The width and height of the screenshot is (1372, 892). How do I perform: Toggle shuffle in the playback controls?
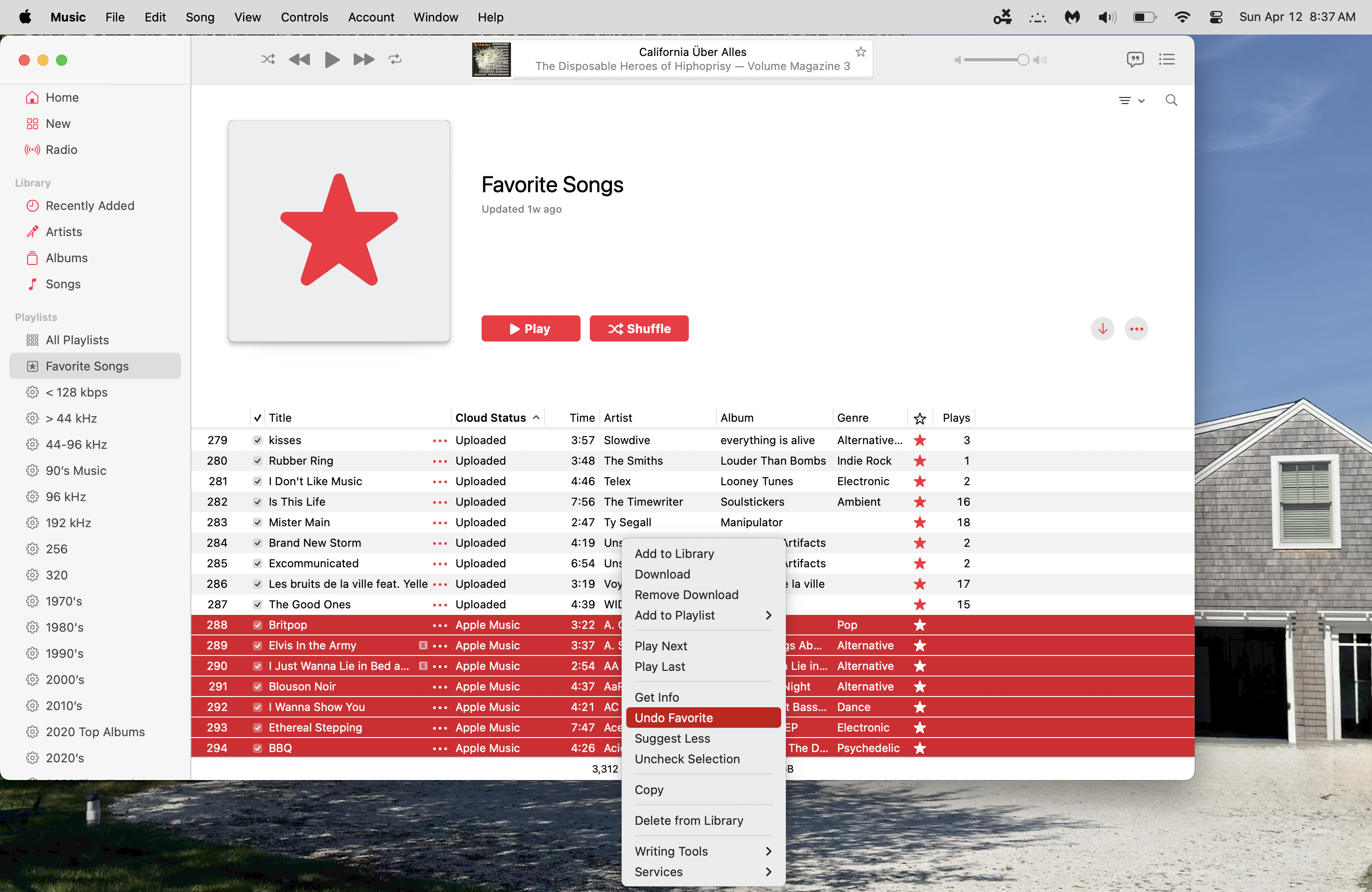pos(267,59)
